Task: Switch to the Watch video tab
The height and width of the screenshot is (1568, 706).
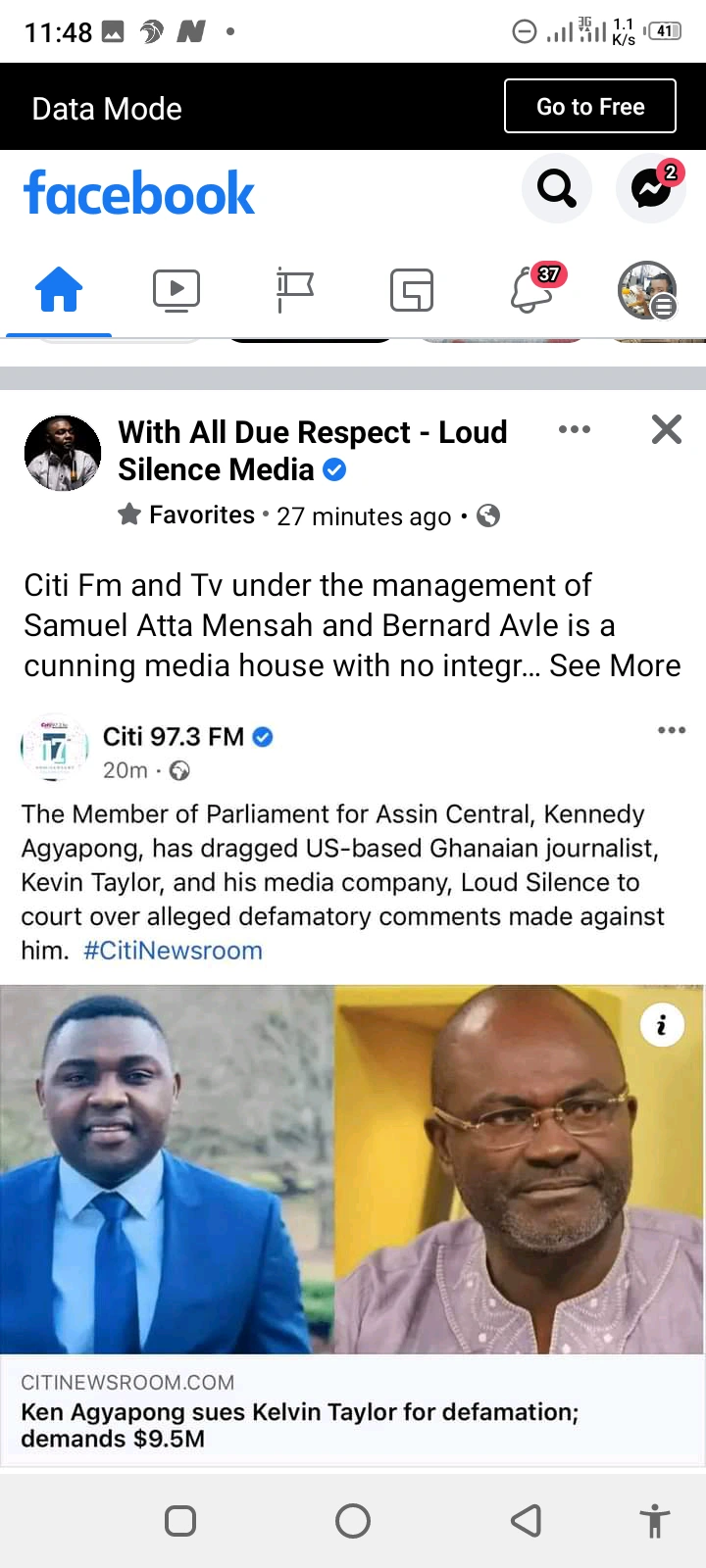Action: coord(176,290)
